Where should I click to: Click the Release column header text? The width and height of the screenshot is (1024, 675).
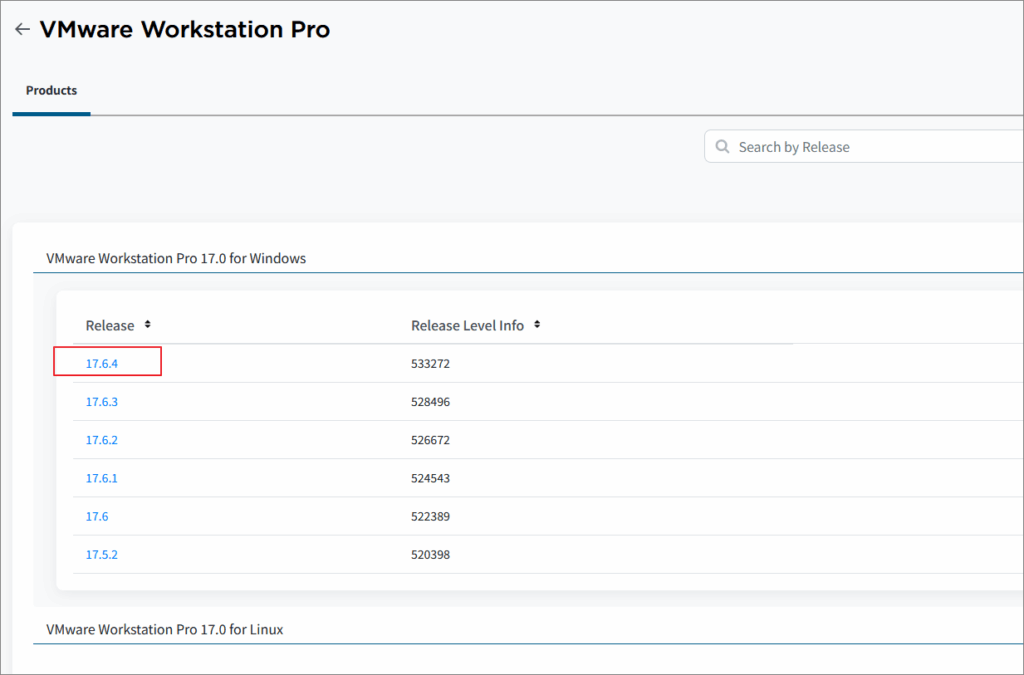[x=110, y=325]
